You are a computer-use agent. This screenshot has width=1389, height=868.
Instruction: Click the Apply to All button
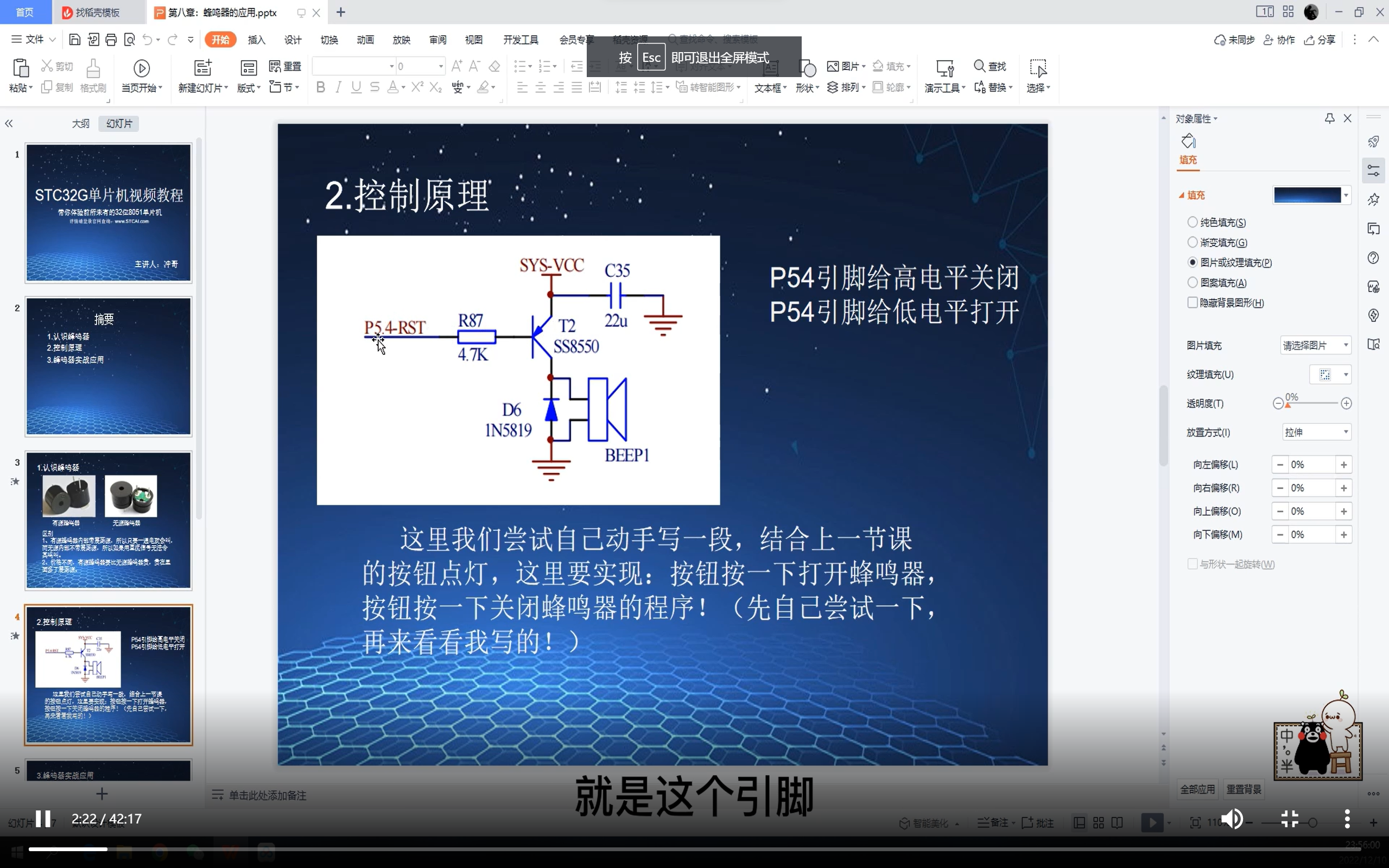click(x=1197, y=789)
